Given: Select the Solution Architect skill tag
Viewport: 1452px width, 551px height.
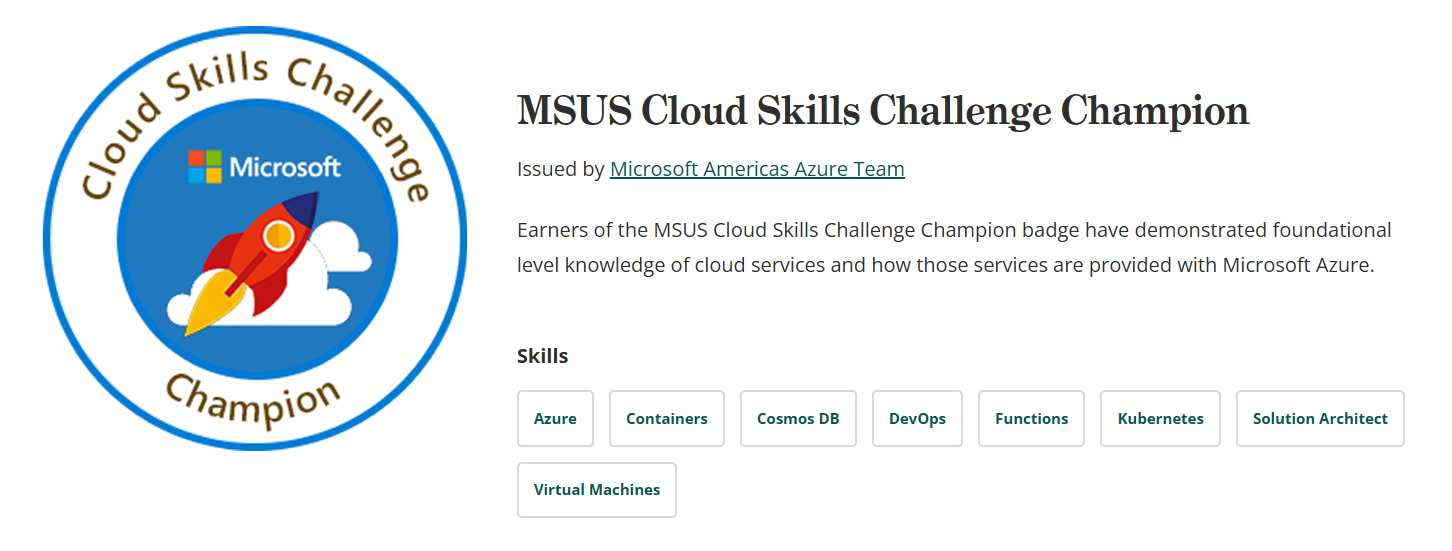Looking at the screenshot, I should [1320, 419].
